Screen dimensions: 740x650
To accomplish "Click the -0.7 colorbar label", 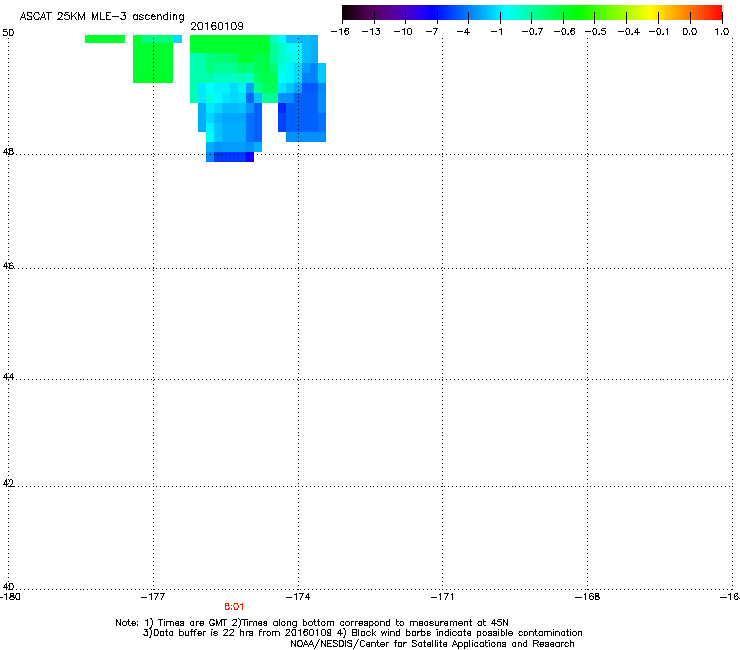I will point(532,32).
